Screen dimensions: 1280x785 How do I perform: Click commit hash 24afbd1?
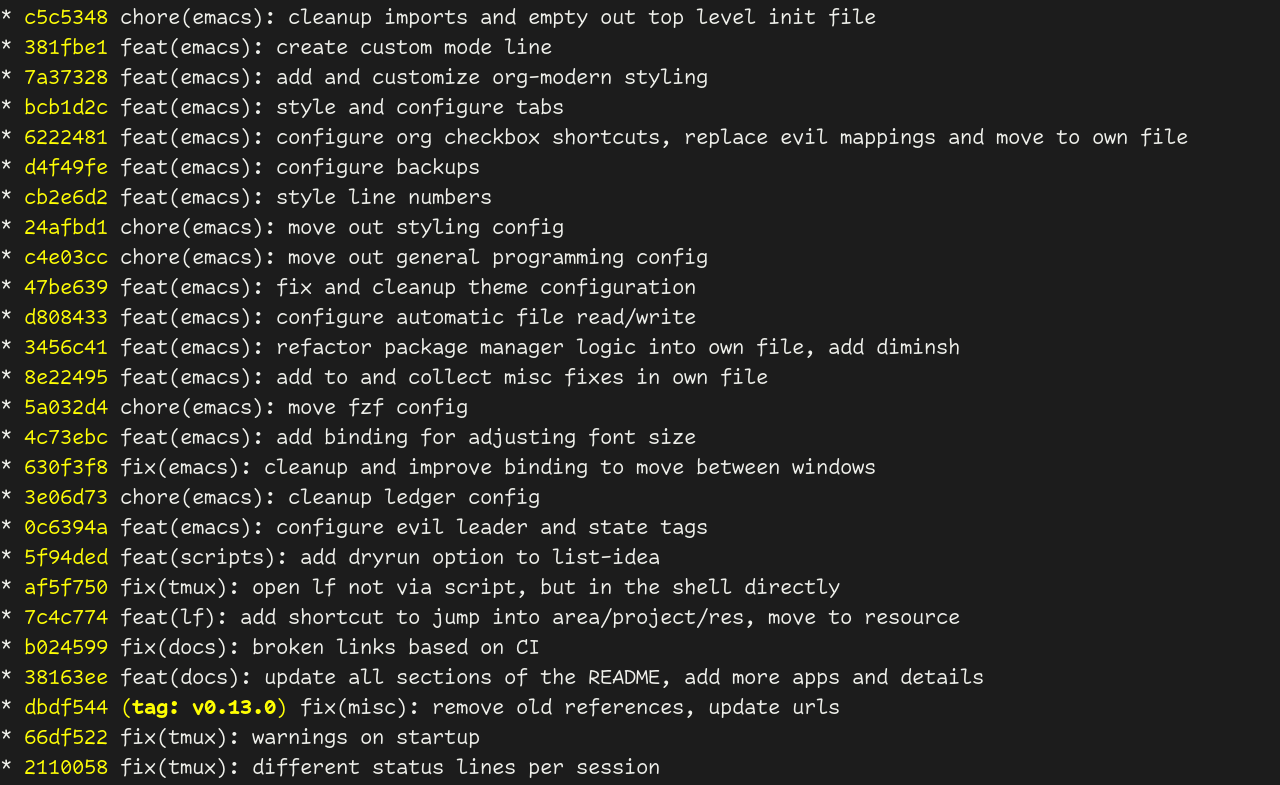coord(66,227)
